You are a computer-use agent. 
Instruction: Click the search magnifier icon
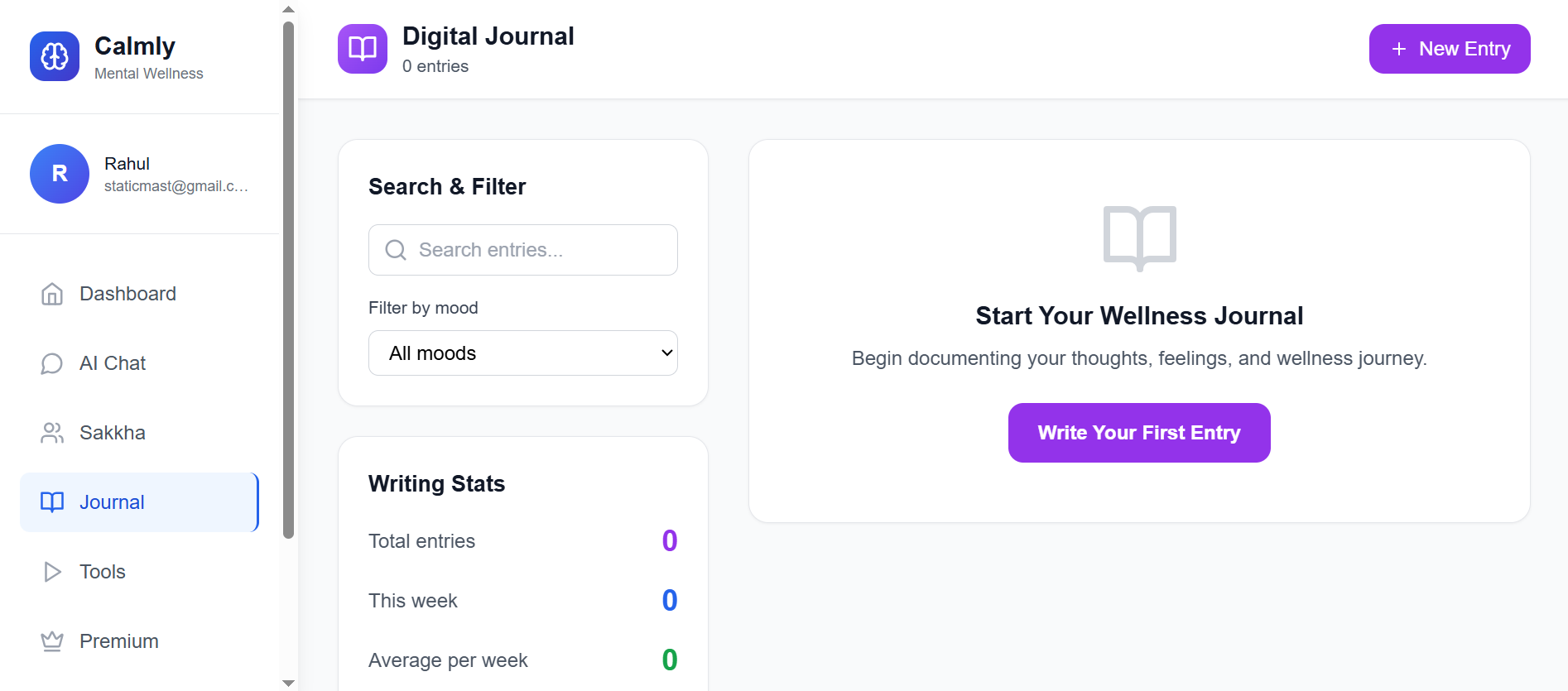pos(396,250)
